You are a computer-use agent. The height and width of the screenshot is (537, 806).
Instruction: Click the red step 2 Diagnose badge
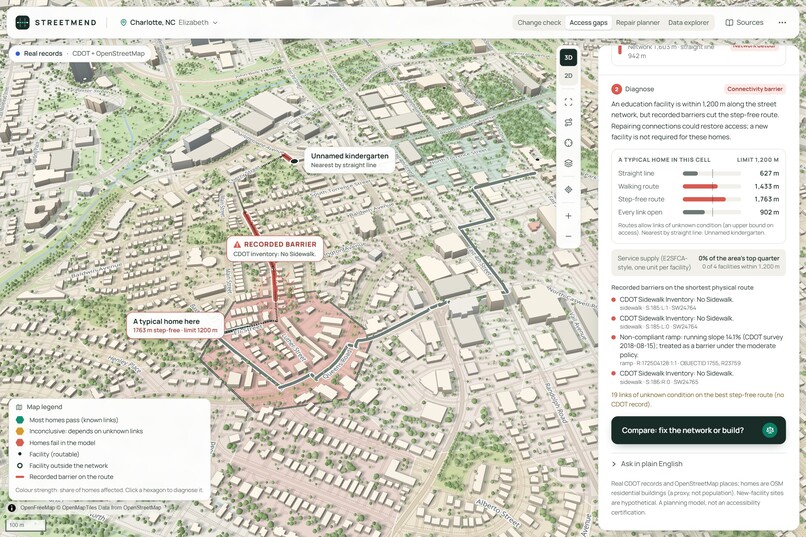616,89
